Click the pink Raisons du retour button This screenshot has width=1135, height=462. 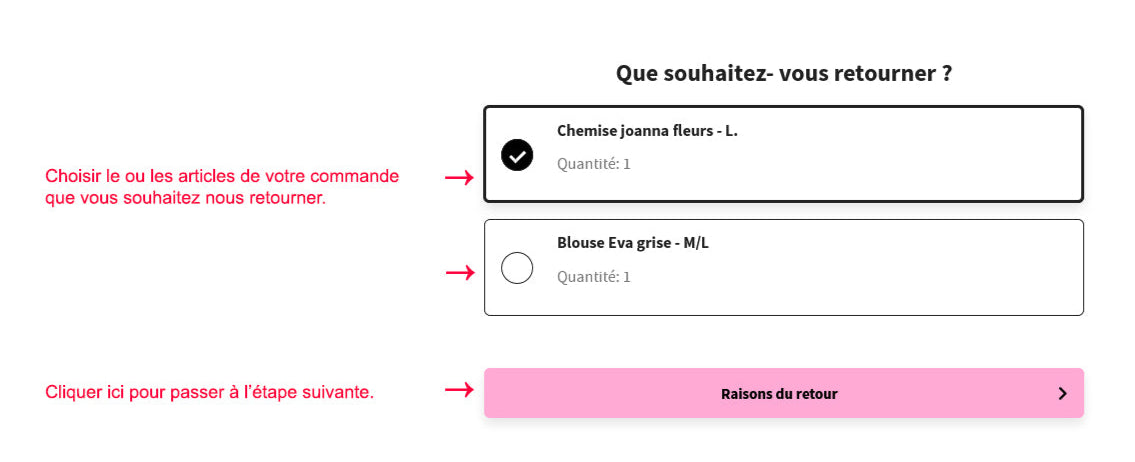[x=784, y=393]
